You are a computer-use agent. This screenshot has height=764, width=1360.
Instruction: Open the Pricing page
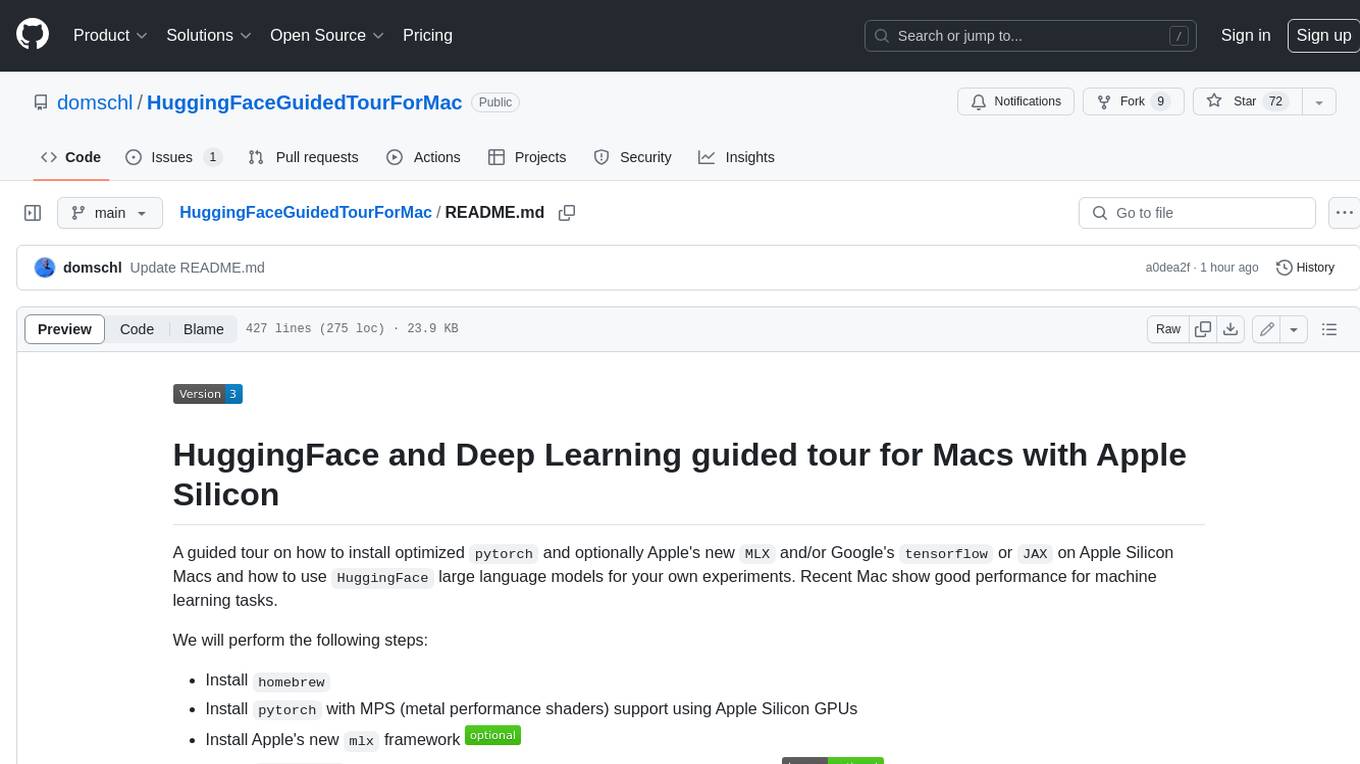click(427, 35)
